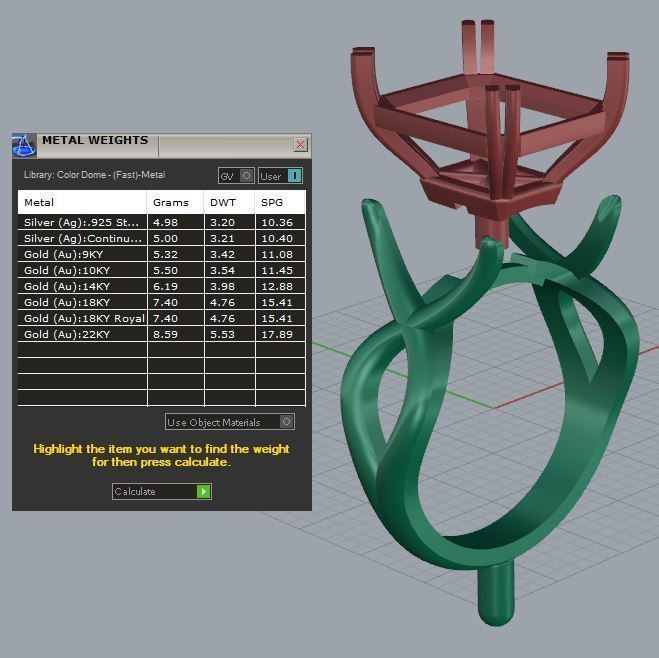659x658 pixels.
Task: Select the Gold (Au):14KY row
Action: [x=162, y=286]
